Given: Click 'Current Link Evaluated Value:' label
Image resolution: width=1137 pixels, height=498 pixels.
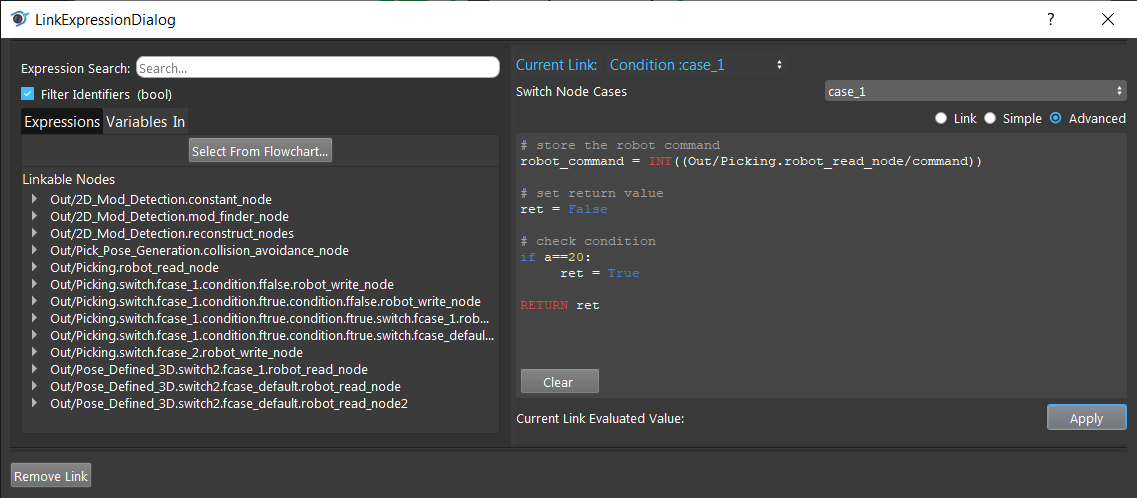Looking at the screenshot, I should tap(600, 418).
